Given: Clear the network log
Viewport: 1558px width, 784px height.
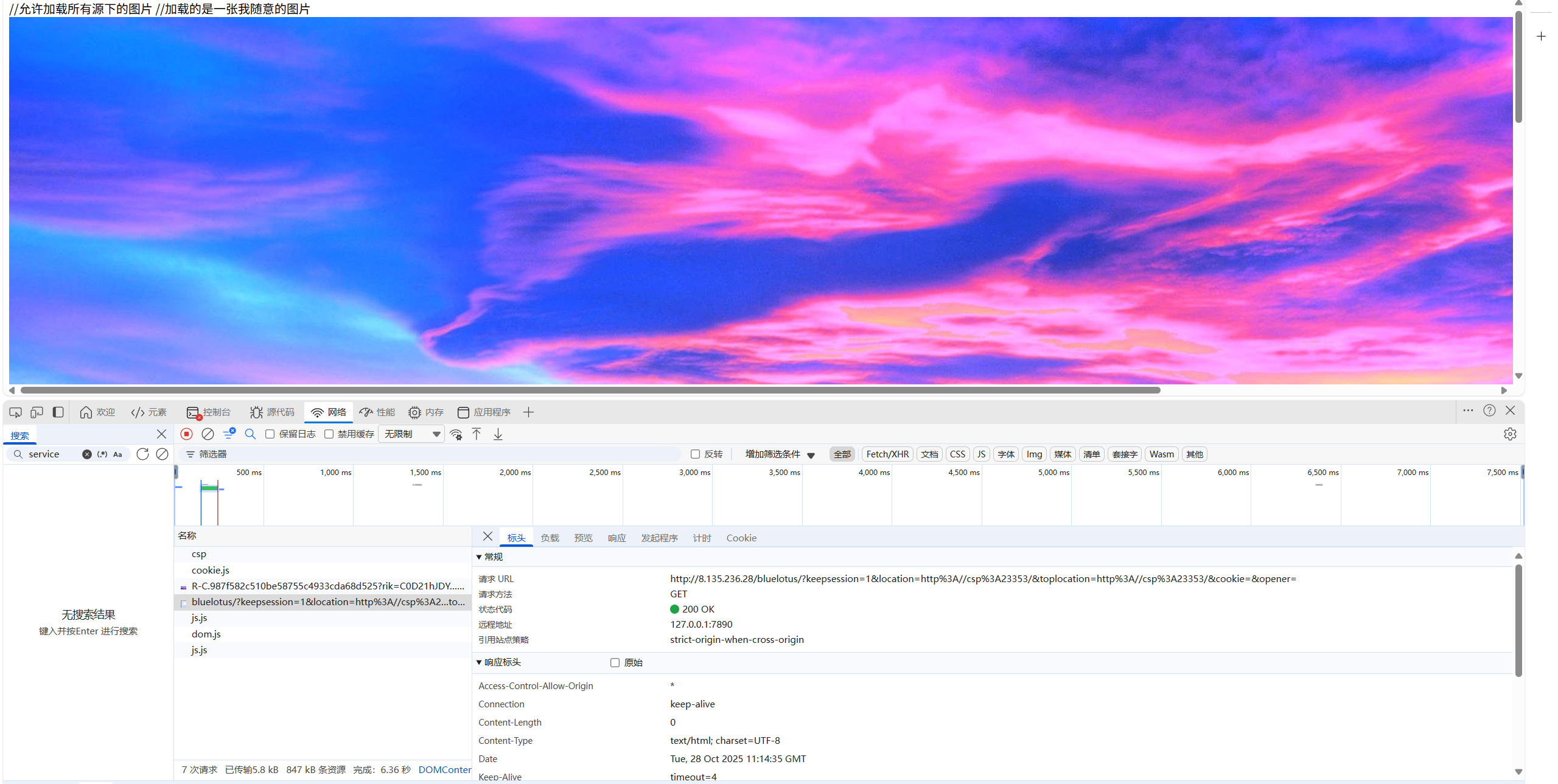Looking at the screenshot, I should pyautogui.click(x=208, y=434).
